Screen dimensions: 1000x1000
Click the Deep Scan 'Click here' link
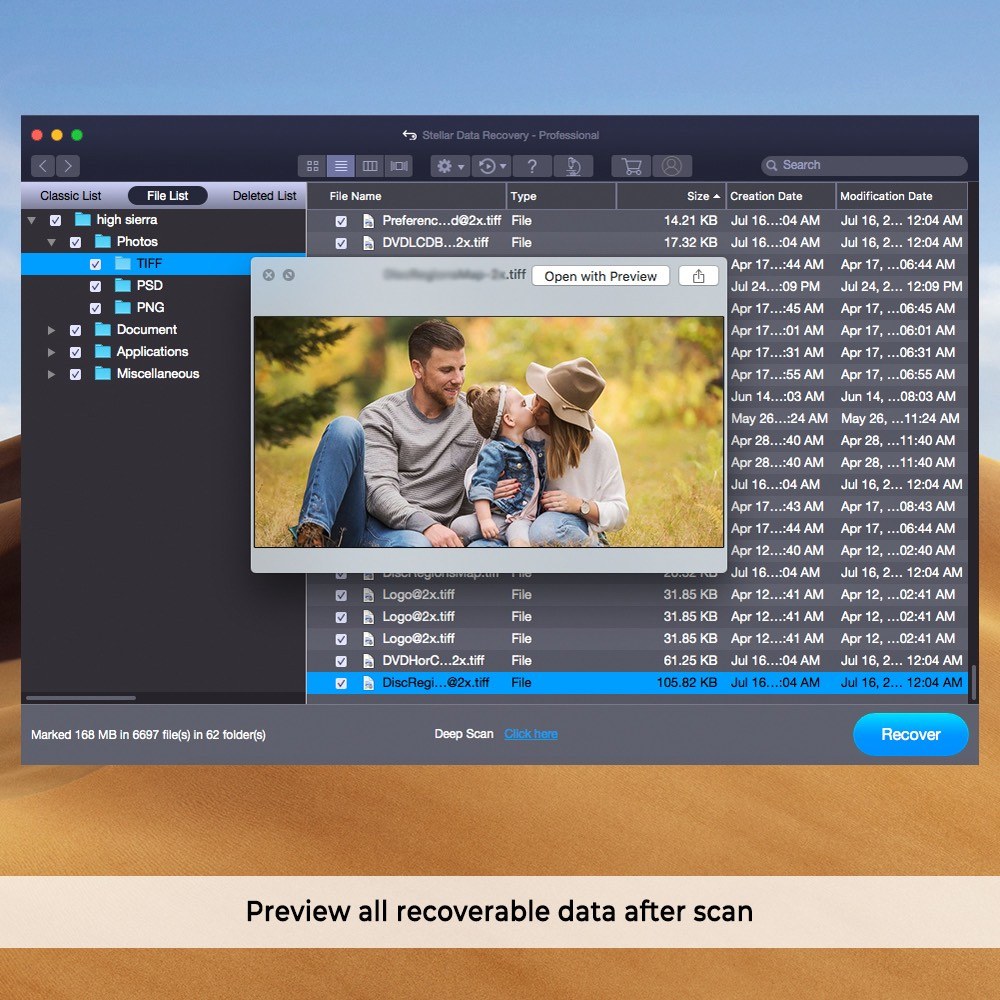[531, 734]
